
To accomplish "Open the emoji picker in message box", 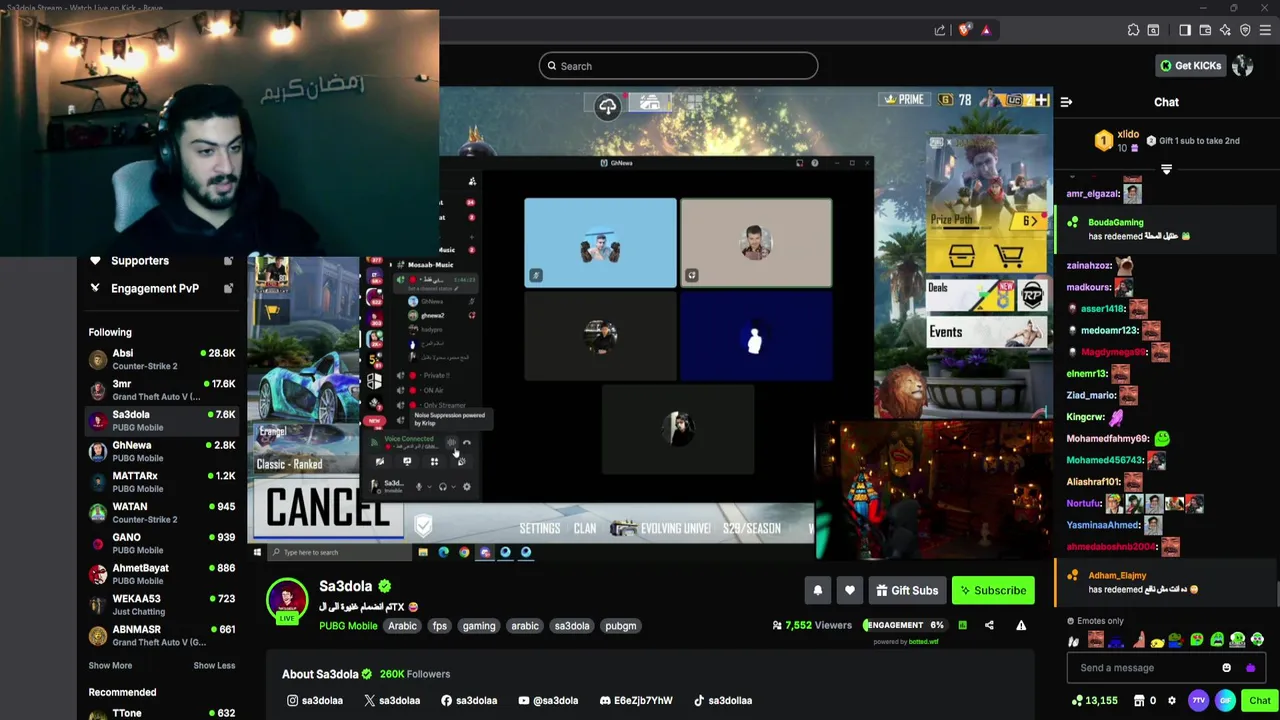I will [1227, 668].
